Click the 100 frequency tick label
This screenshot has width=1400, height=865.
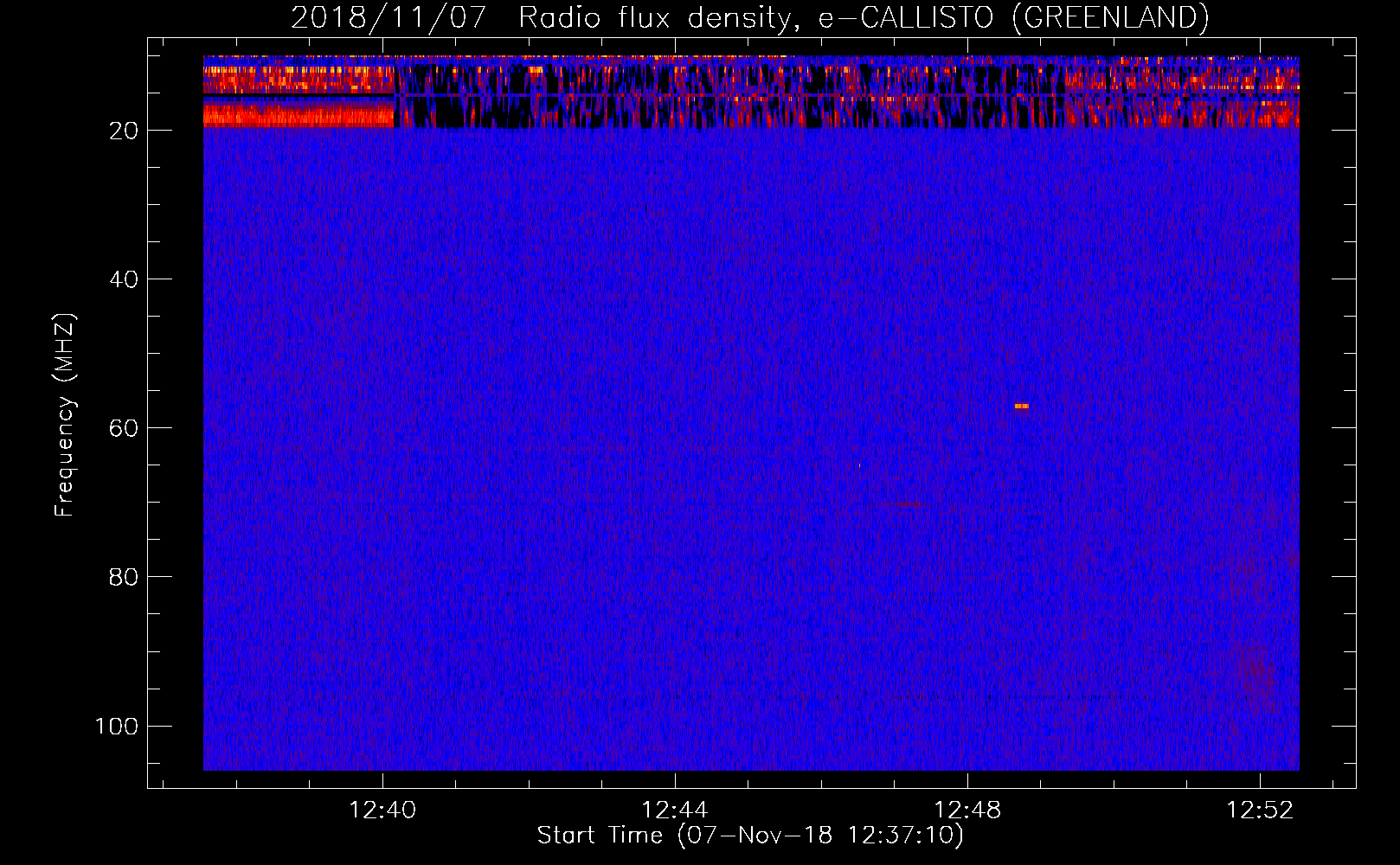point(117,726)
